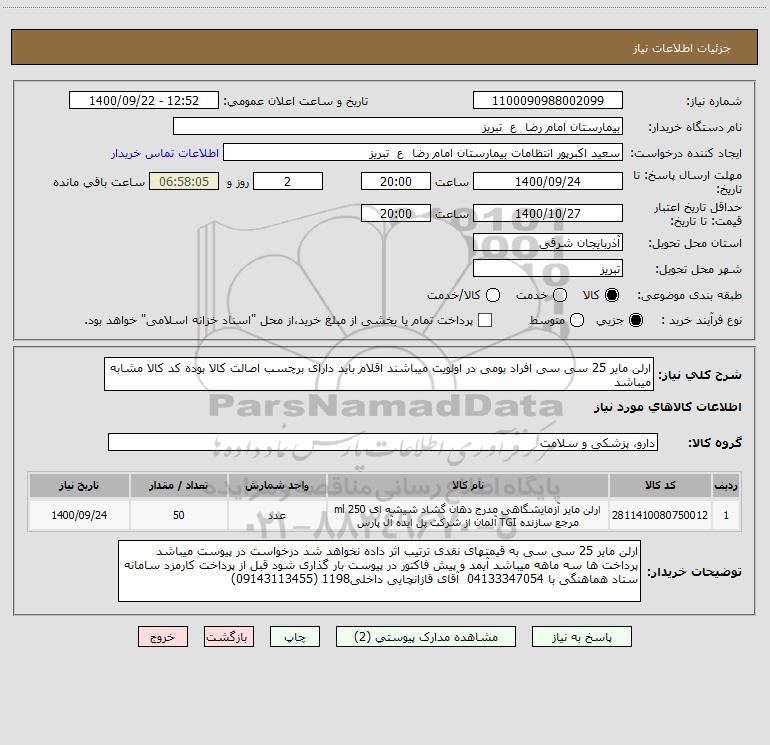
Task: Click the ساعت باقی مانده label
Action: click(99, 182)
